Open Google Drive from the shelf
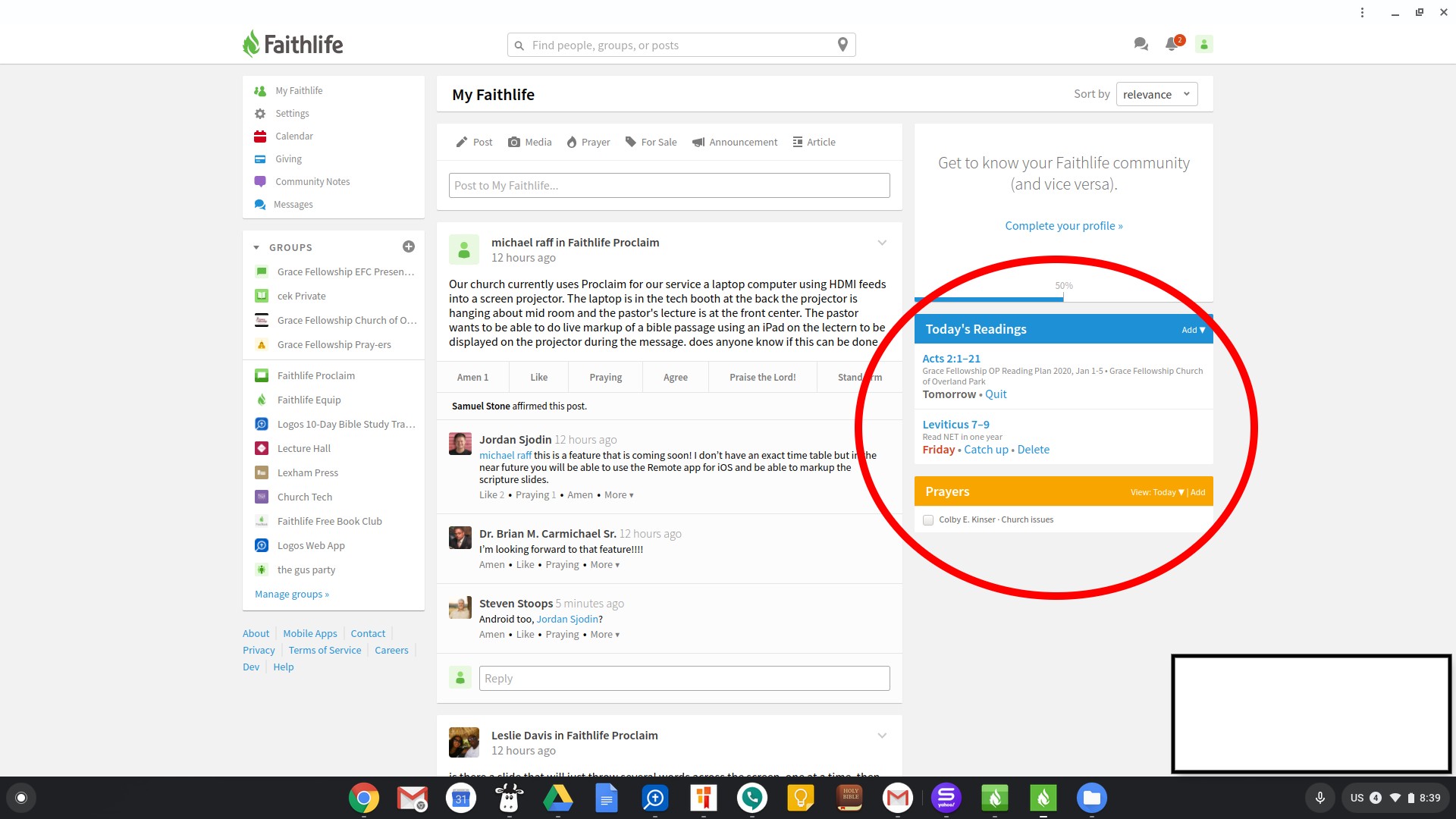This screenshot has width=1456, height=819. (x=558, y=798)
